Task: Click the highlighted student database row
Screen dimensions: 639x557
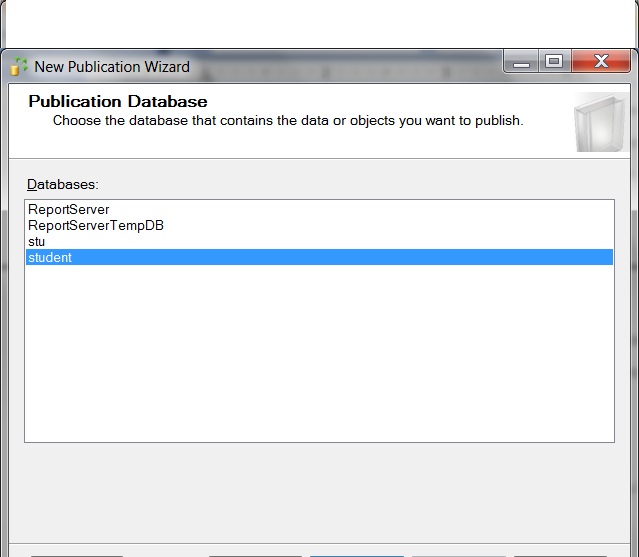Action: [319, 257]
